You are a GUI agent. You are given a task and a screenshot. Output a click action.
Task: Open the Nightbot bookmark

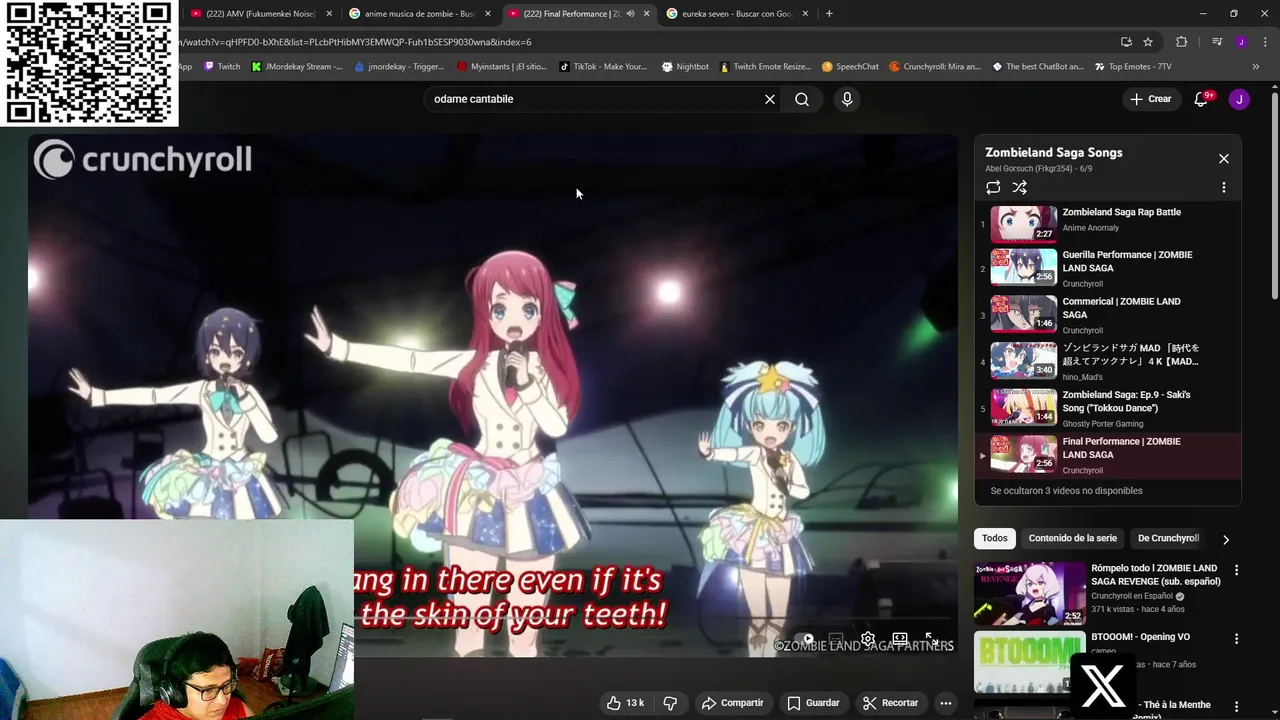[685, 67]
